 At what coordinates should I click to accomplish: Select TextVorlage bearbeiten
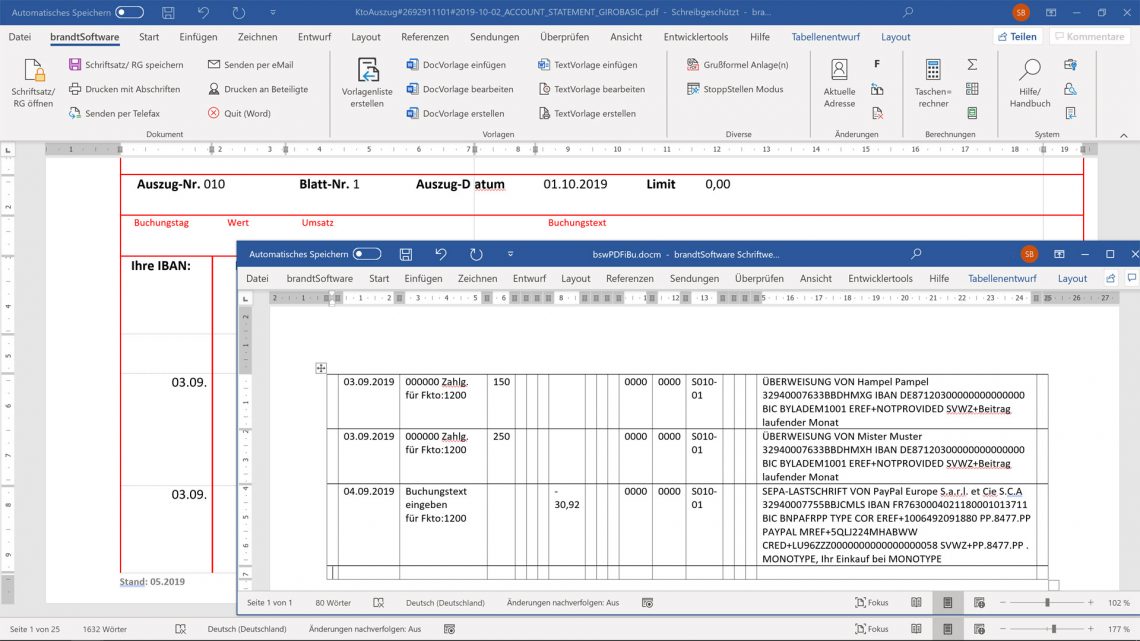coord(591,89)
